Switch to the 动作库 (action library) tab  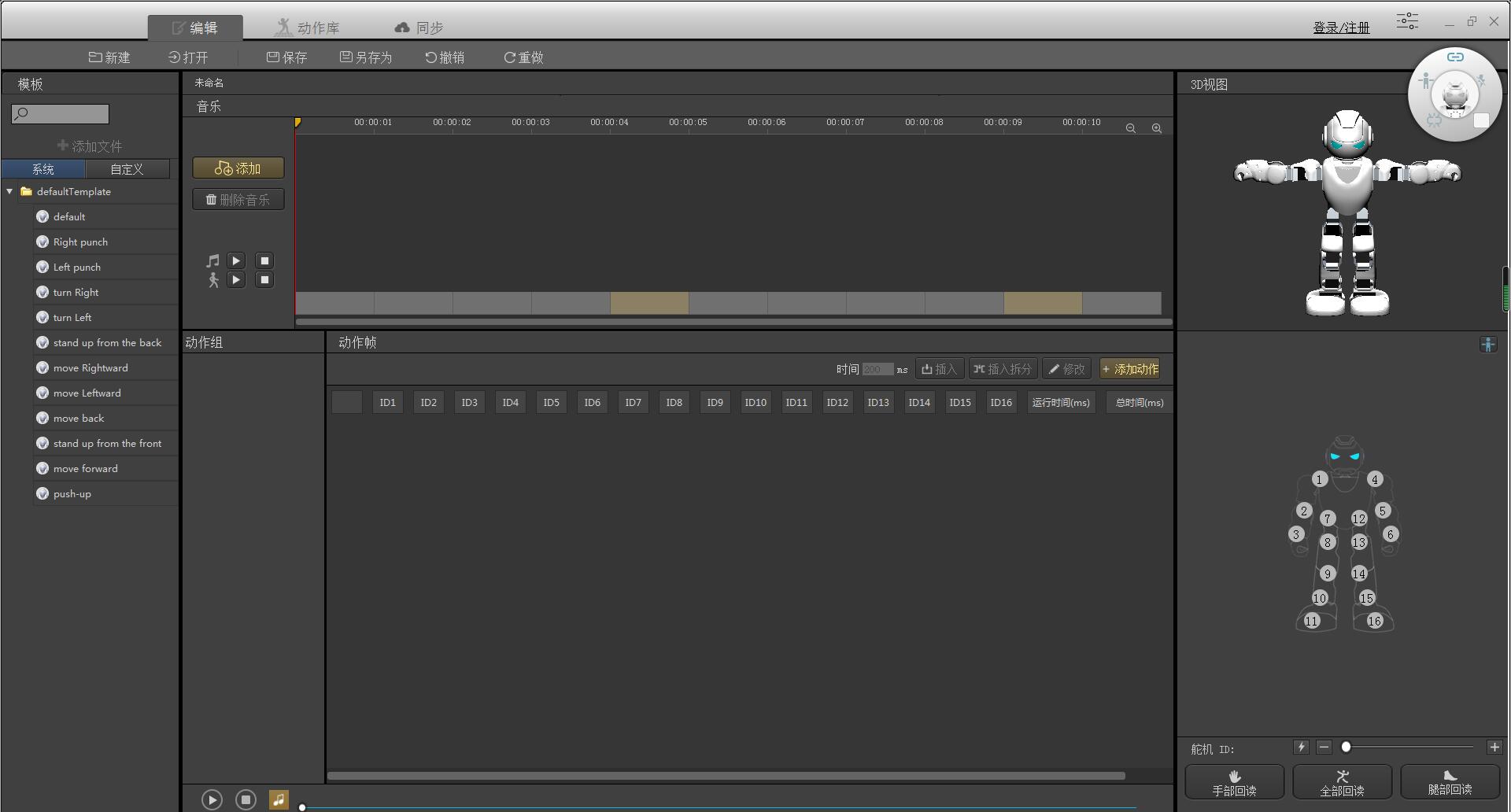(307, 28)
